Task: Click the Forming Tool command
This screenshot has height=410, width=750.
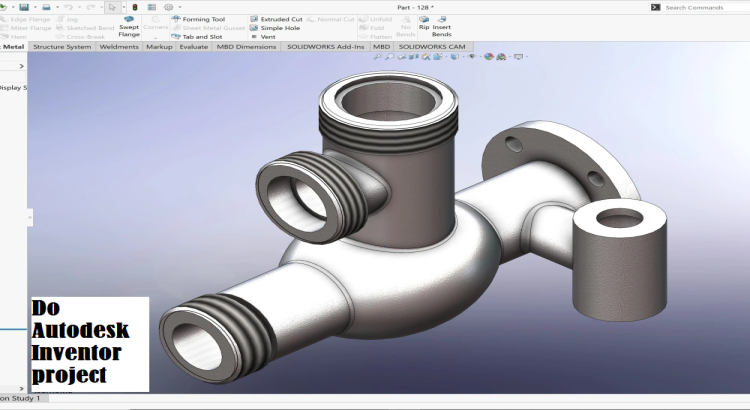Action: (x=198, y=19)
